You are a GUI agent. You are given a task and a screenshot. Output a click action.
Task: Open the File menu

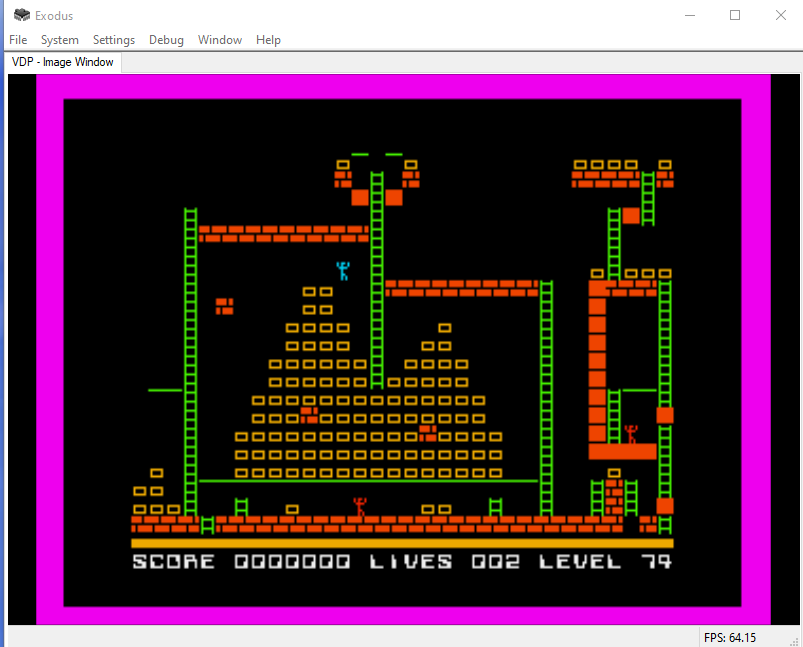[x=18, y=40]
